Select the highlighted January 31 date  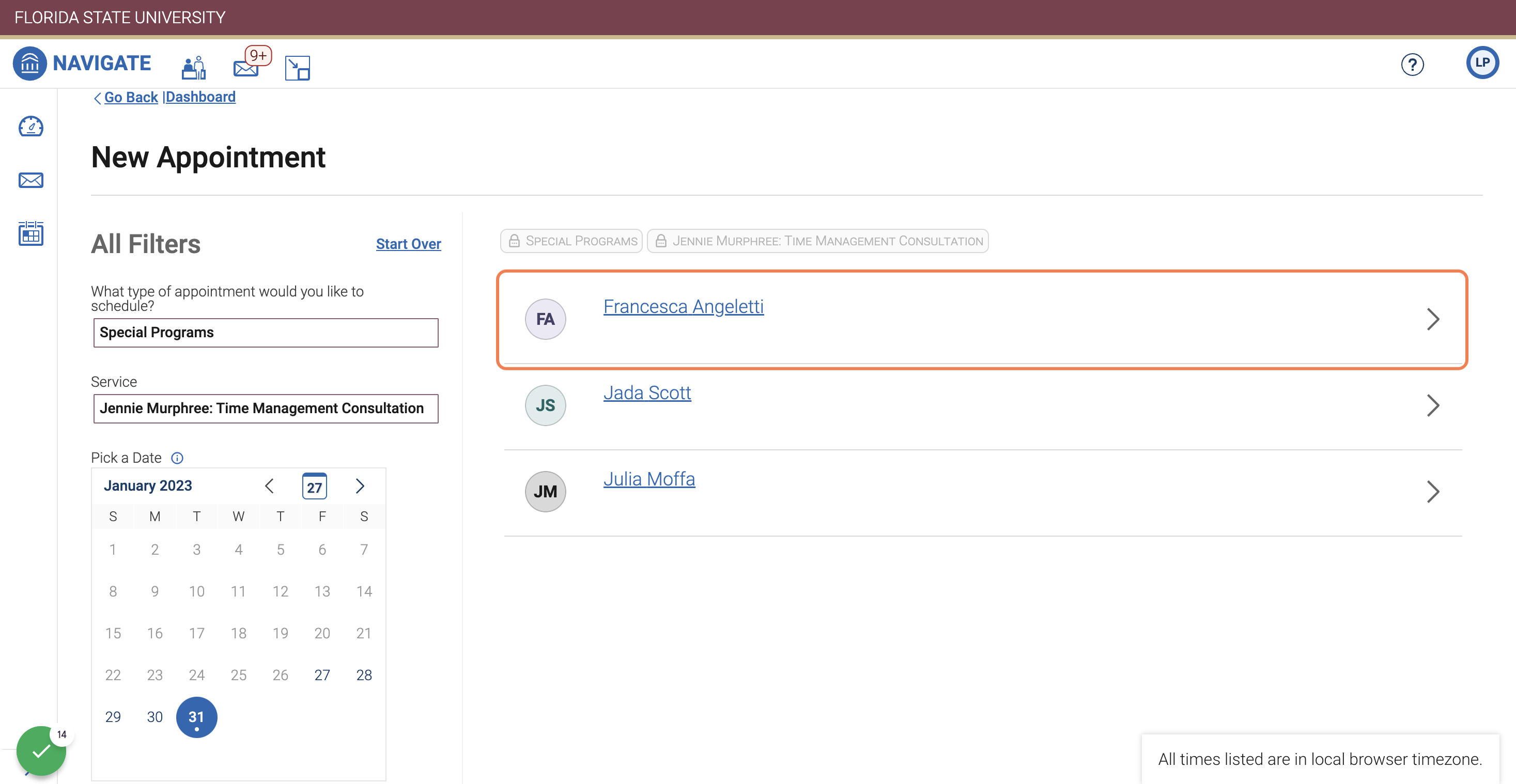196,717
